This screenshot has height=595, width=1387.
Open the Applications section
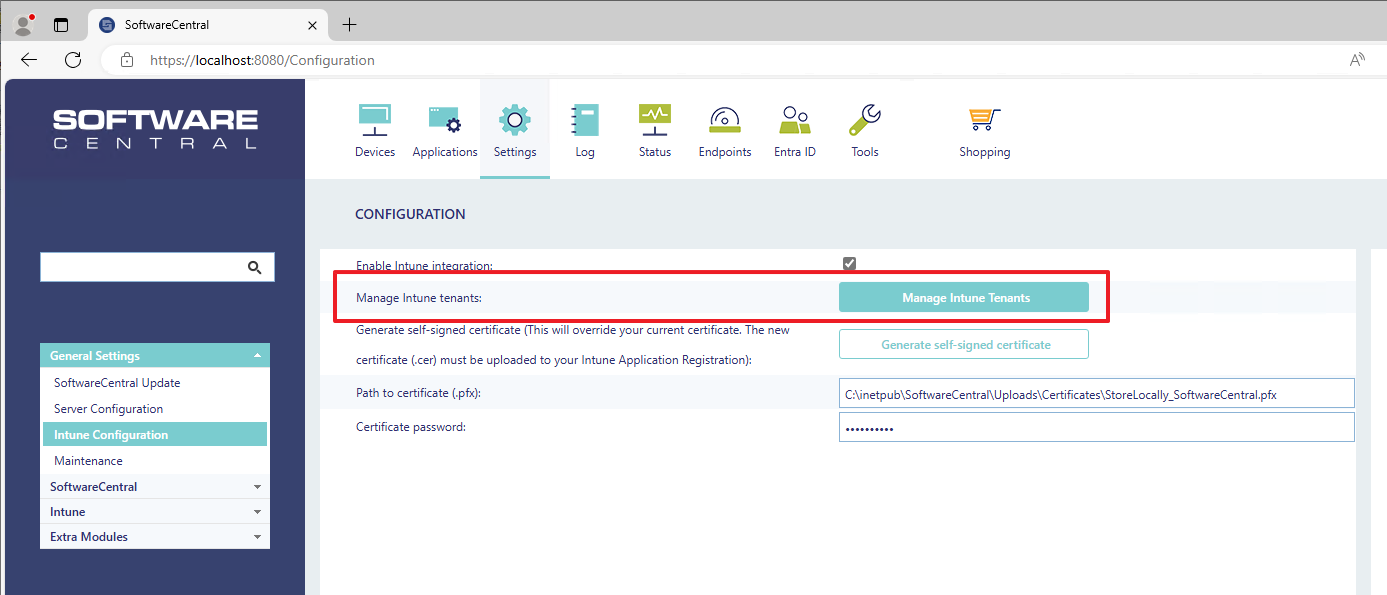[x=445, y=130]
